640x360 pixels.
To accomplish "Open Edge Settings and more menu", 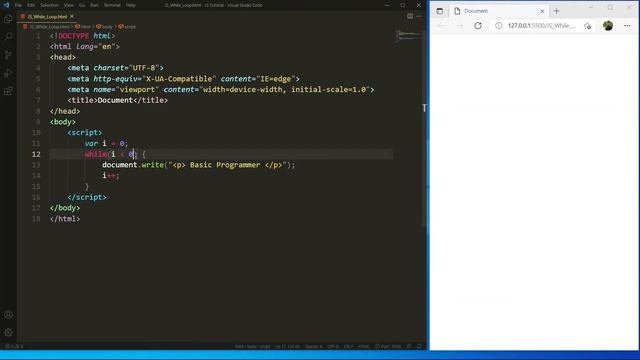I will 627,26.
